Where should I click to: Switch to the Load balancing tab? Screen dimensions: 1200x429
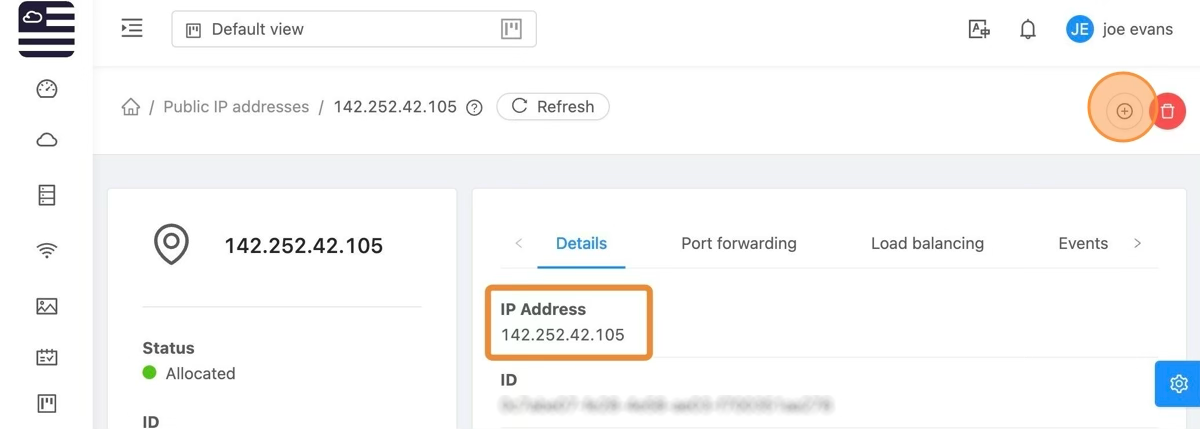click(927, 243)
